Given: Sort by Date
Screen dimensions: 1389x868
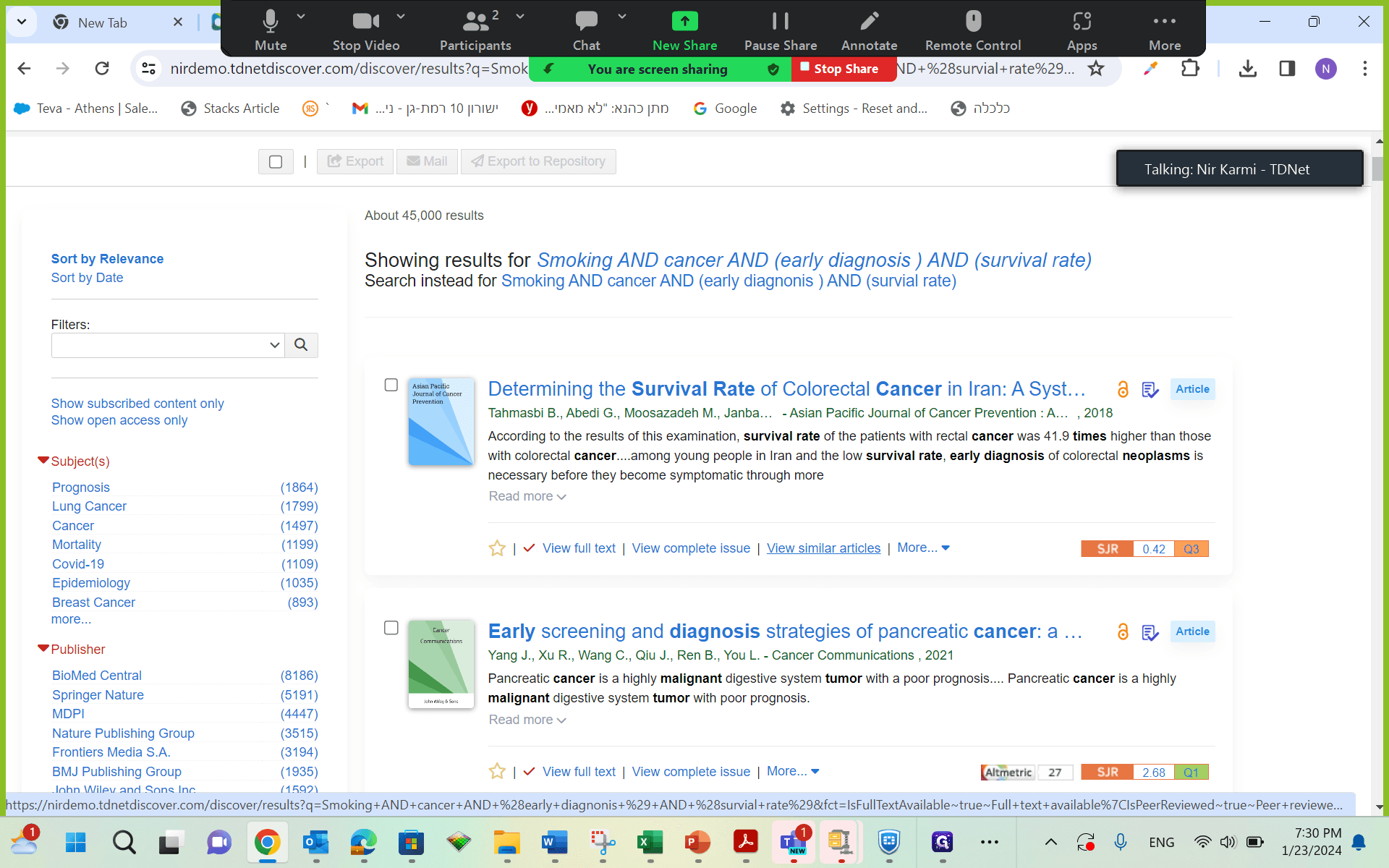Looking at the screenshot, I should click(x=87, y=278).
